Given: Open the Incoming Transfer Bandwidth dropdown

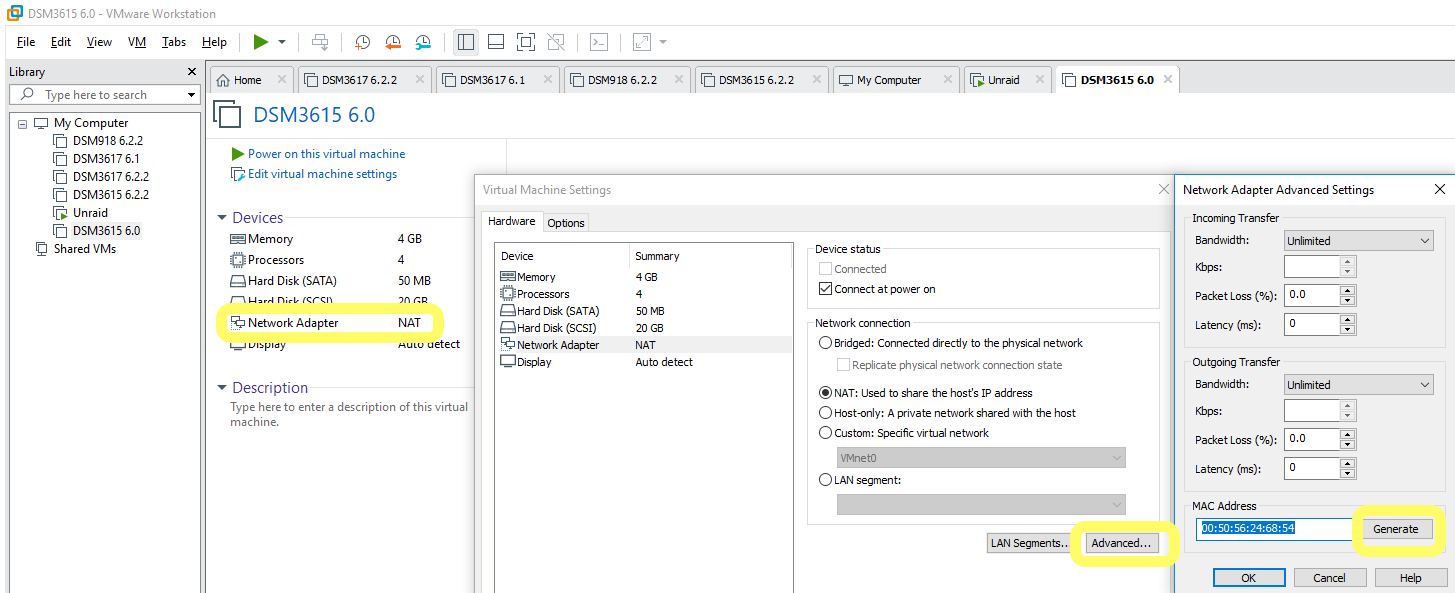Looking at the screenshot, I should [1359, 241].
